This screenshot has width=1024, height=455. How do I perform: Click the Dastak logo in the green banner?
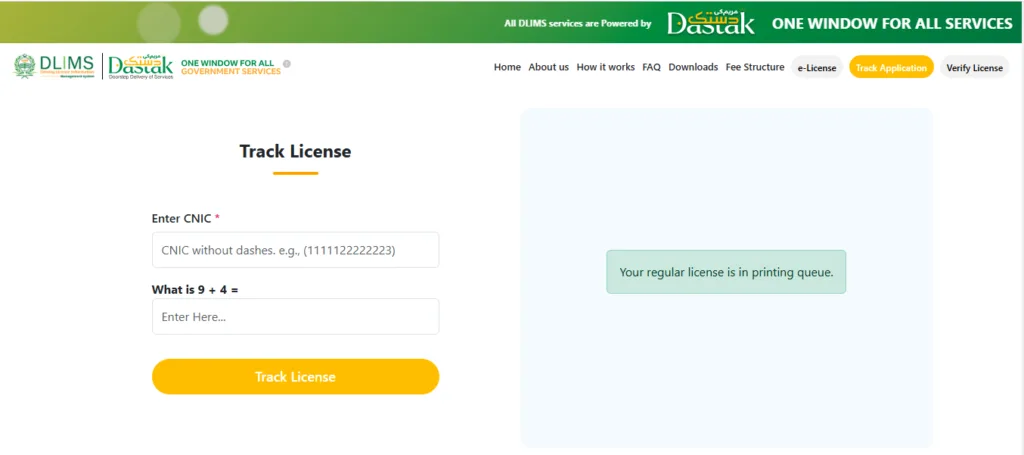[x=711, y=23]
